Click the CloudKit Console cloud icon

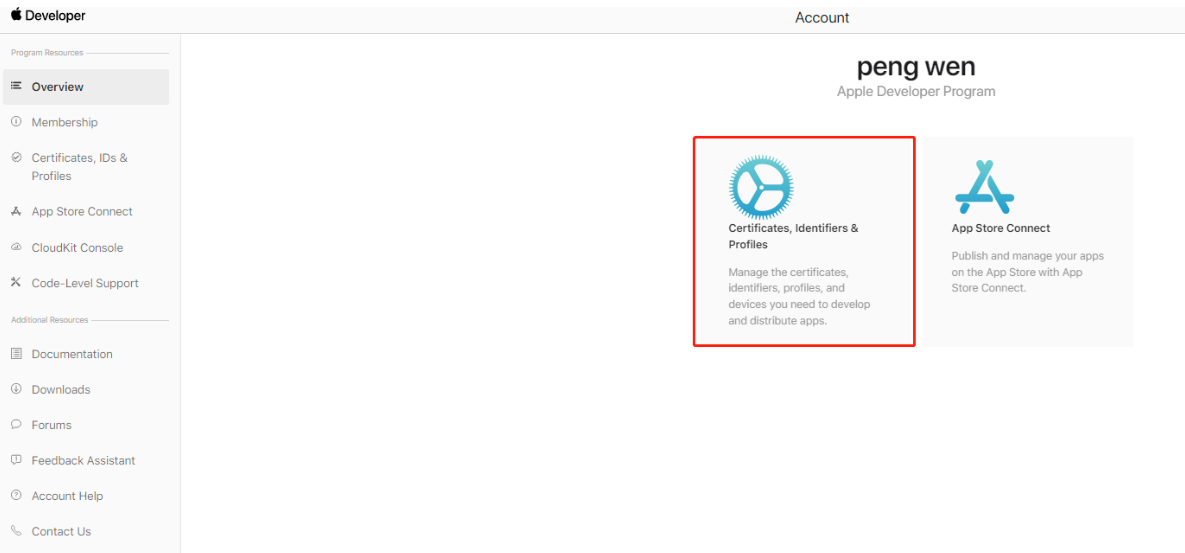pyautogui.click(x=16, y=247)
